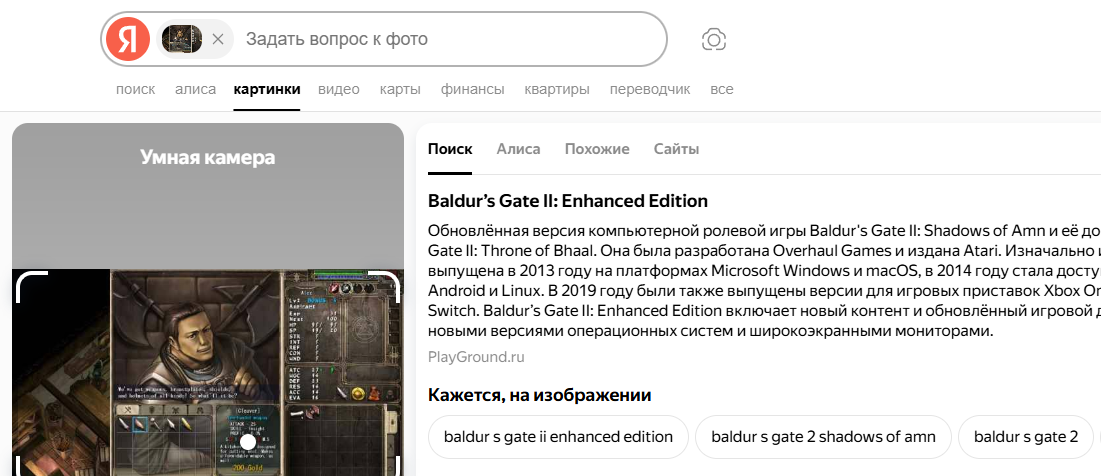Visit the PlayGround.ru source link
The image size is (1101, 476).
(x=476, y=357)
